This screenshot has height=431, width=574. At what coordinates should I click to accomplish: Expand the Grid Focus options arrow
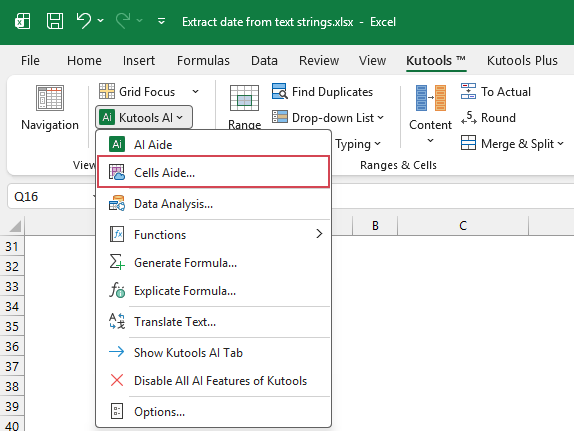click(x=195, y=92)
